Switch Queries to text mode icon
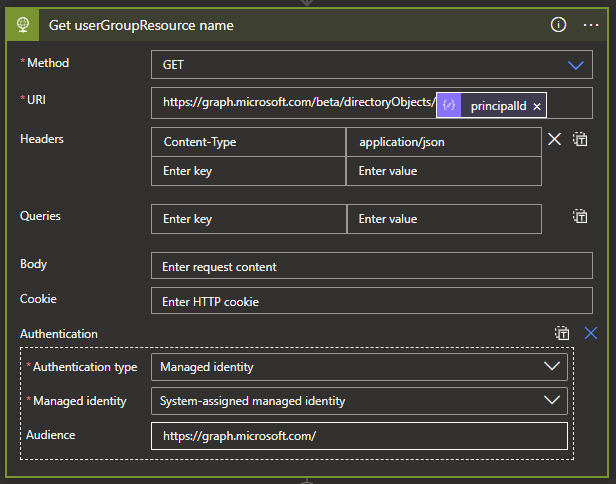Screen dimensions: 616x484 click(580, 216)
